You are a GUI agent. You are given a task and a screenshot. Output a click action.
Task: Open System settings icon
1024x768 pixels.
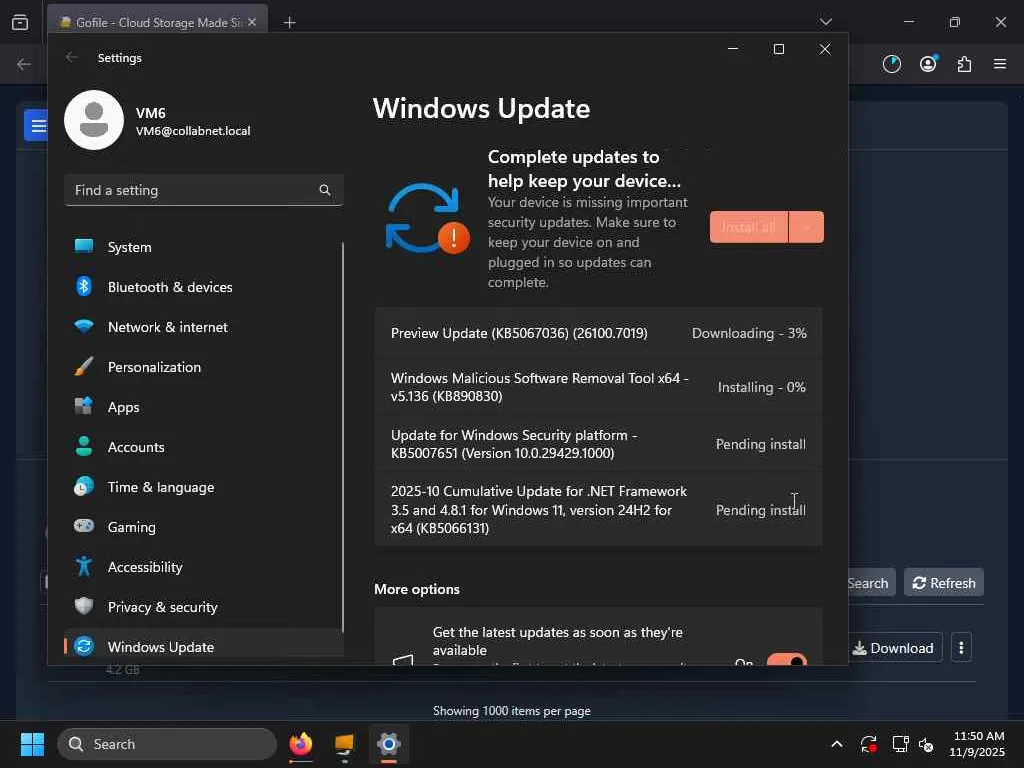(x=84, y=246)
